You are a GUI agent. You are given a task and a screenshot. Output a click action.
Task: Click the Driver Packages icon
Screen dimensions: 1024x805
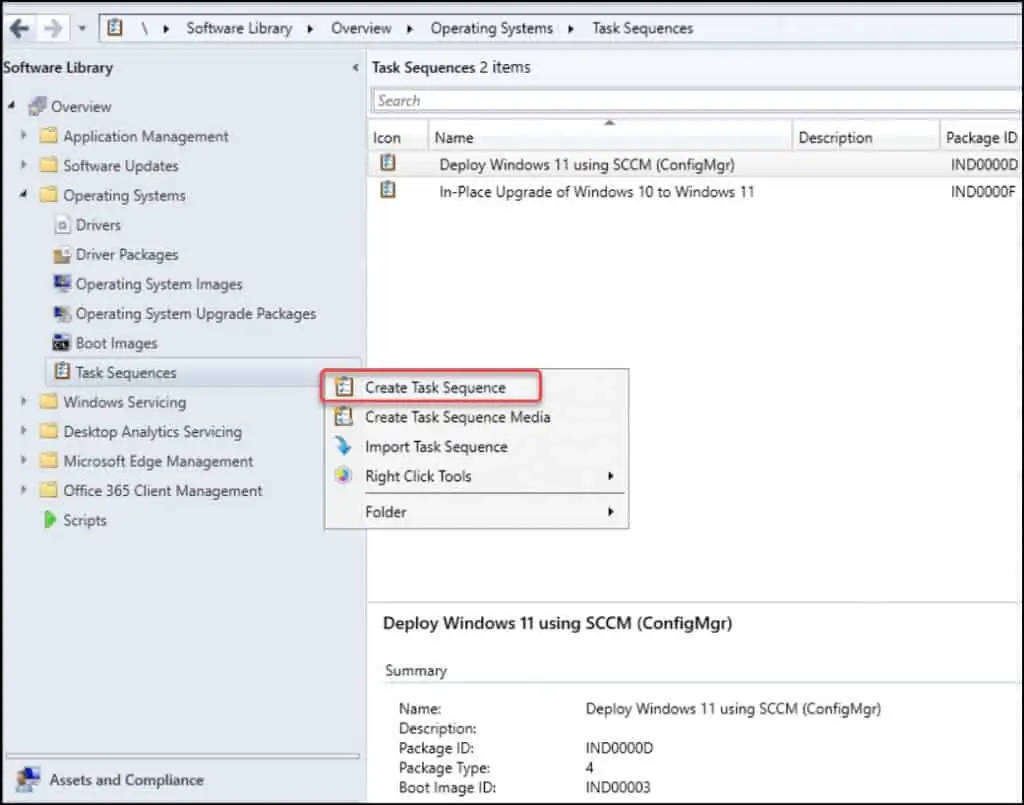(62, 255)
